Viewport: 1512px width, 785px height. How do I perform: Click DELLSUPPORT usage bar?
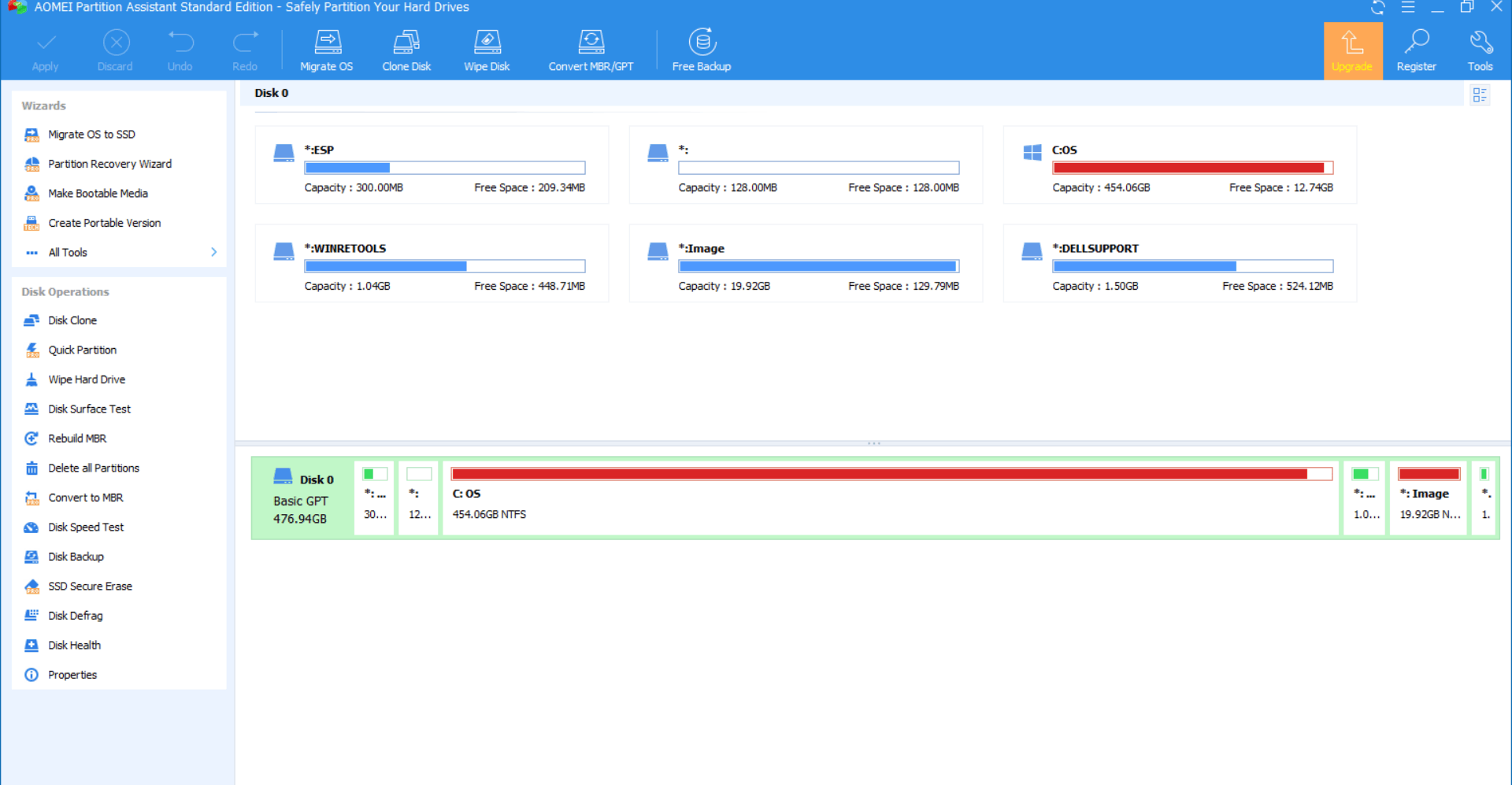coord(1193,266)
